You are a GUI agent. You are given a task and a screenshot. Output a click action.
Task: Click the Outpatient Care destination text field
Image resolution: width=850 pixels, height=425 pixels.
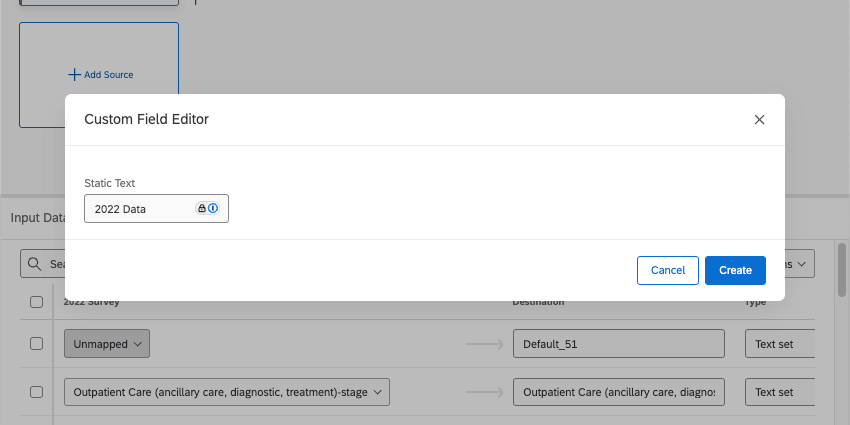(617, 392)
